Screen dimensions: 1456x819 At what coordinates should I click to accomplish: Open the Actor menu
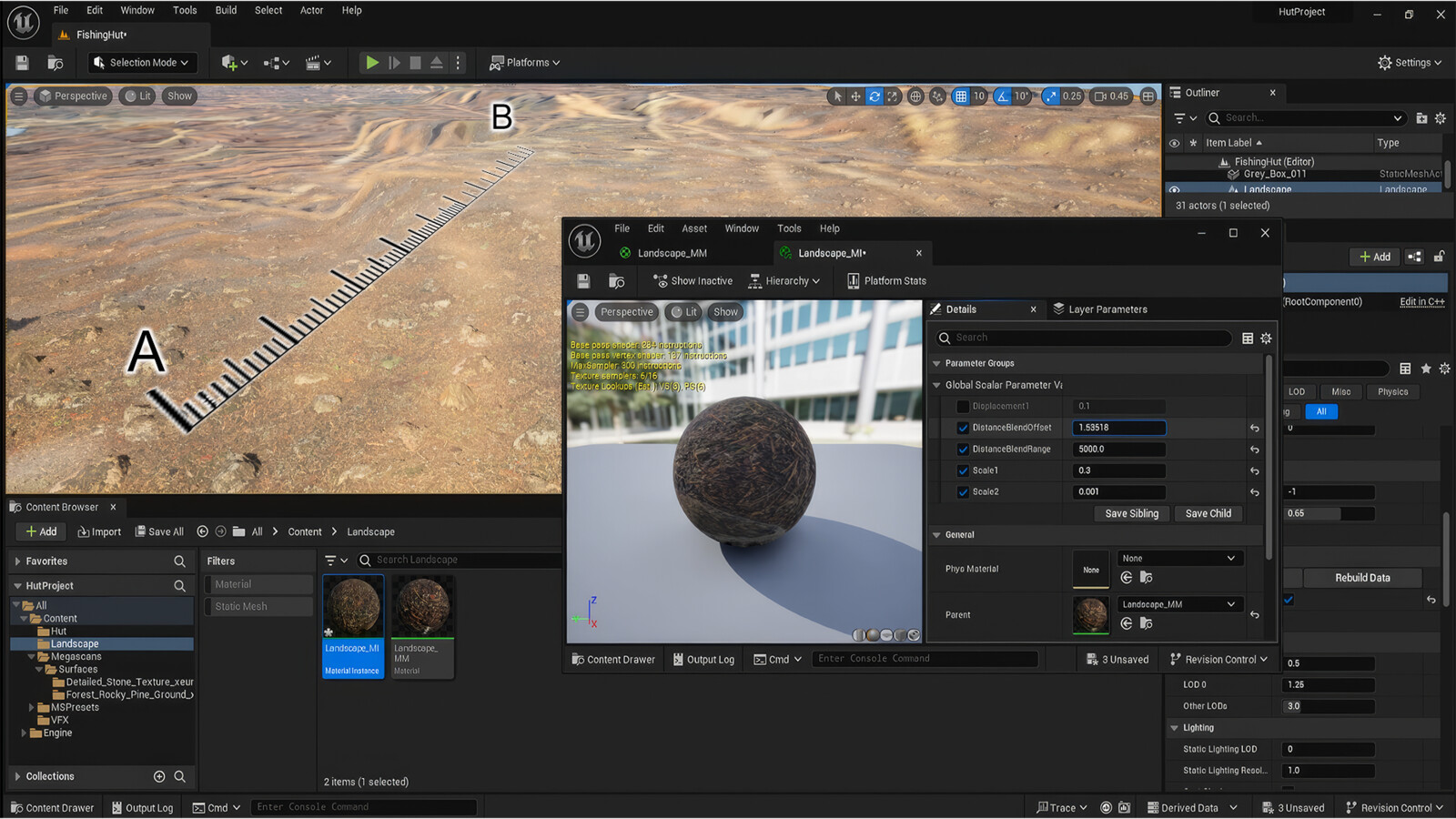coord(311,10)
